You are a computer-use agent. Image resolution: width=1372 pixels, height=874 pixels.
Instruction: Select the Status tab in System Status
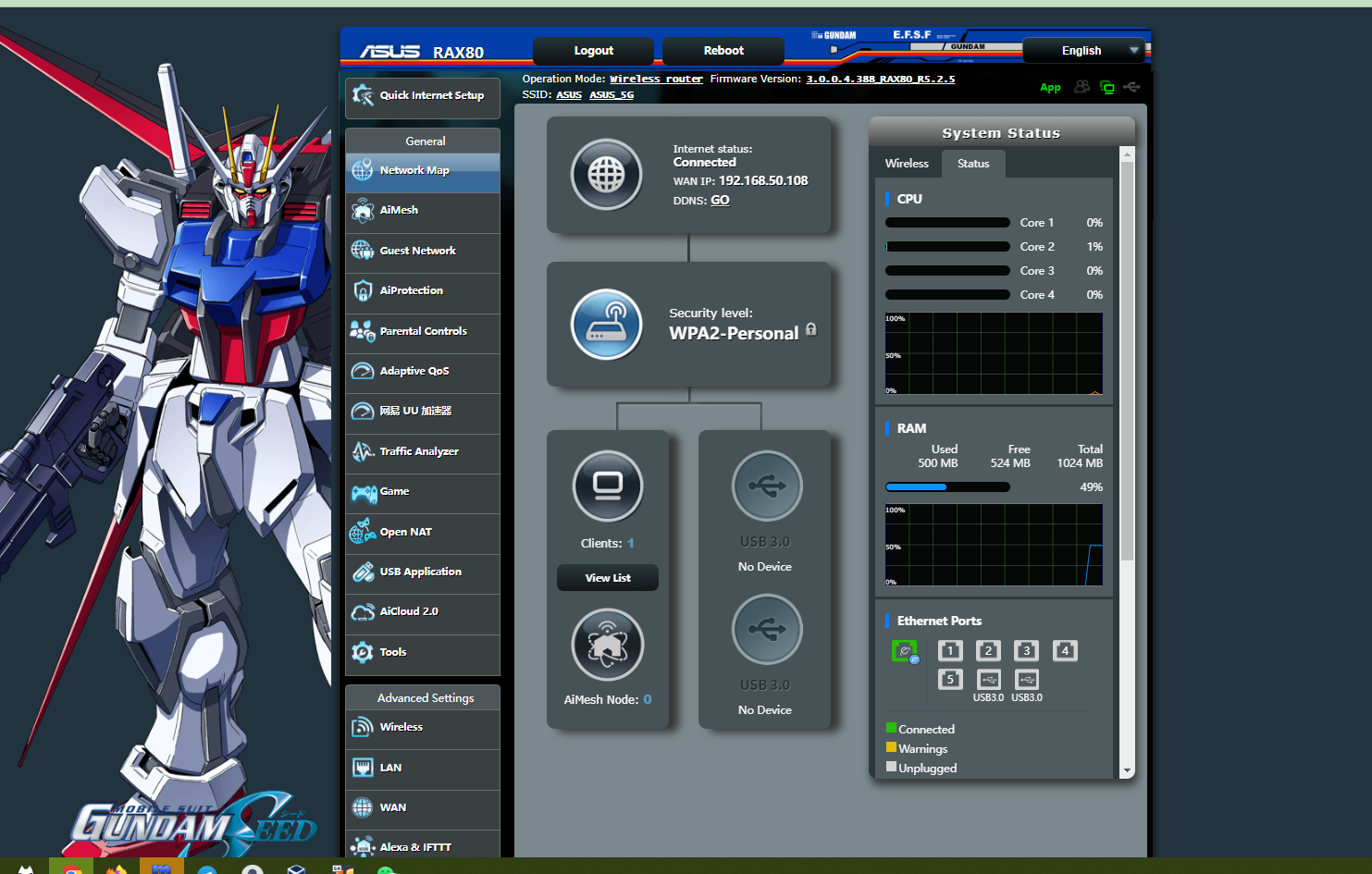click(x=973, y=164)
